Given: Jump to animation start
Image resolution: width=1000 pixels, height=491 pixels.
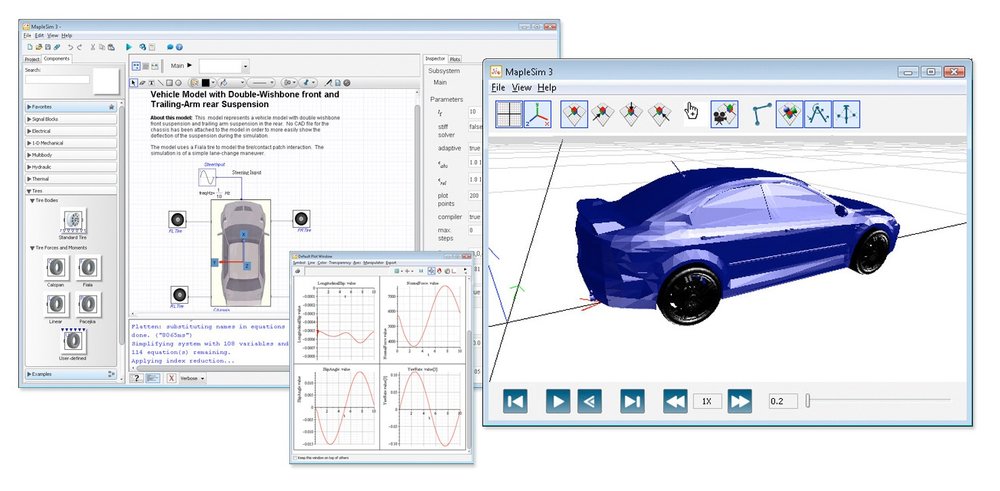Looking at the screenshot, I should (x=515, y=401).
